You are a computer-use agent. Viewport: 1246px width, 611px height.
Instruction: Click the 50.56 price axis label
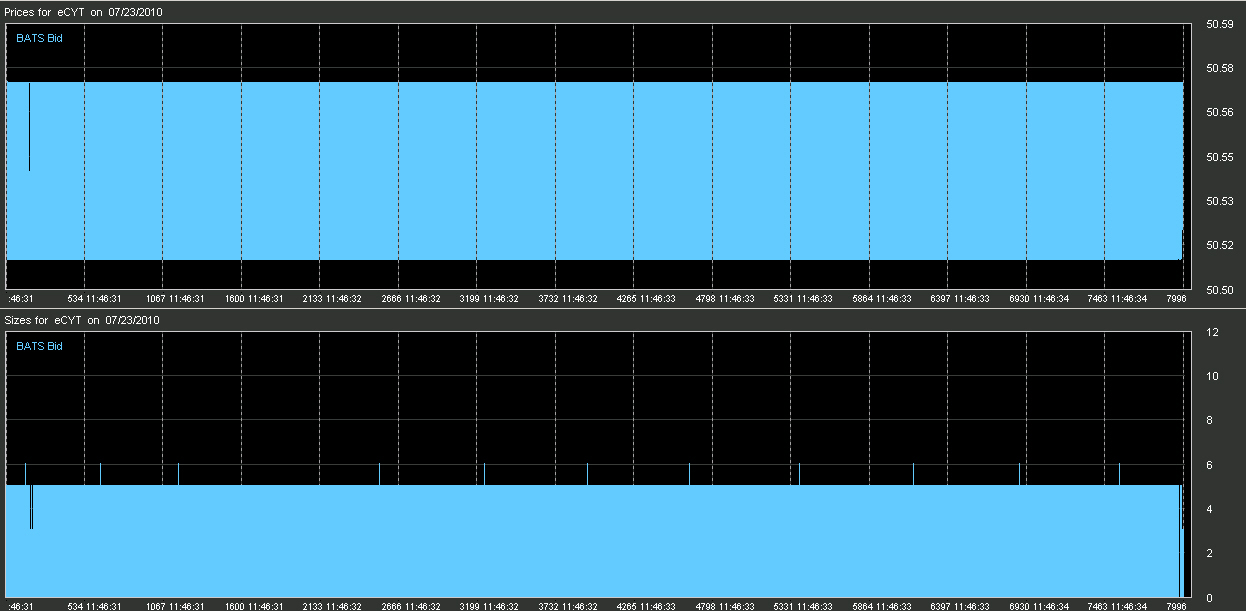pos(1219,113)
